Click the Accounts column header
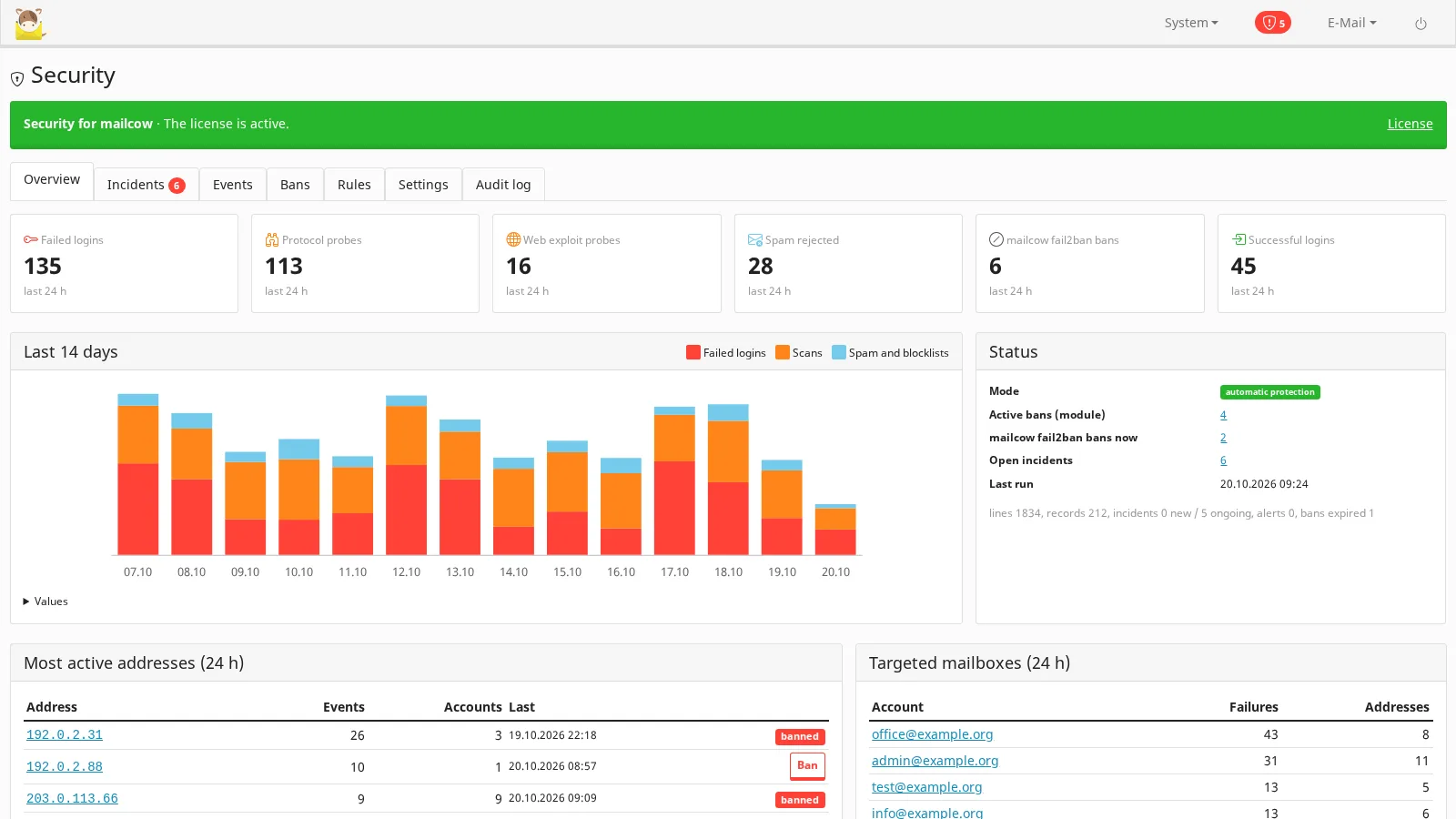 click(473, 707)
